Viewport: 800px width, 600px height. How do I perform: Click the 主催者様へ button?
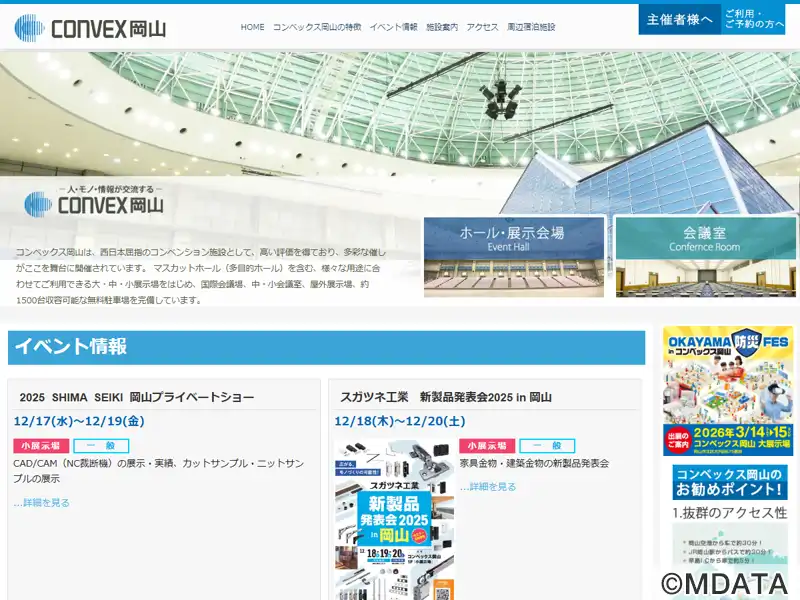[x=680, y=19]
